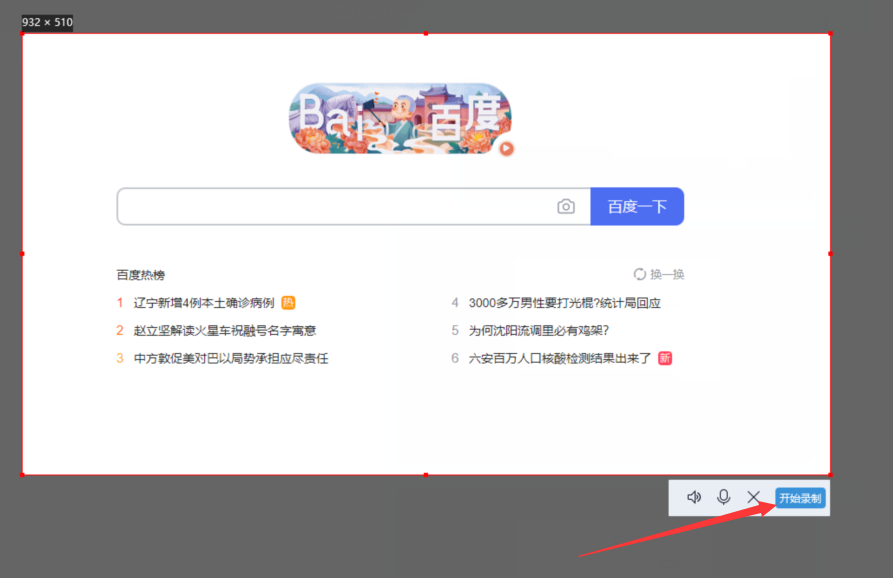Focus the Baidu search input box
The image size is (893, 578).
(x=335, y=207)
